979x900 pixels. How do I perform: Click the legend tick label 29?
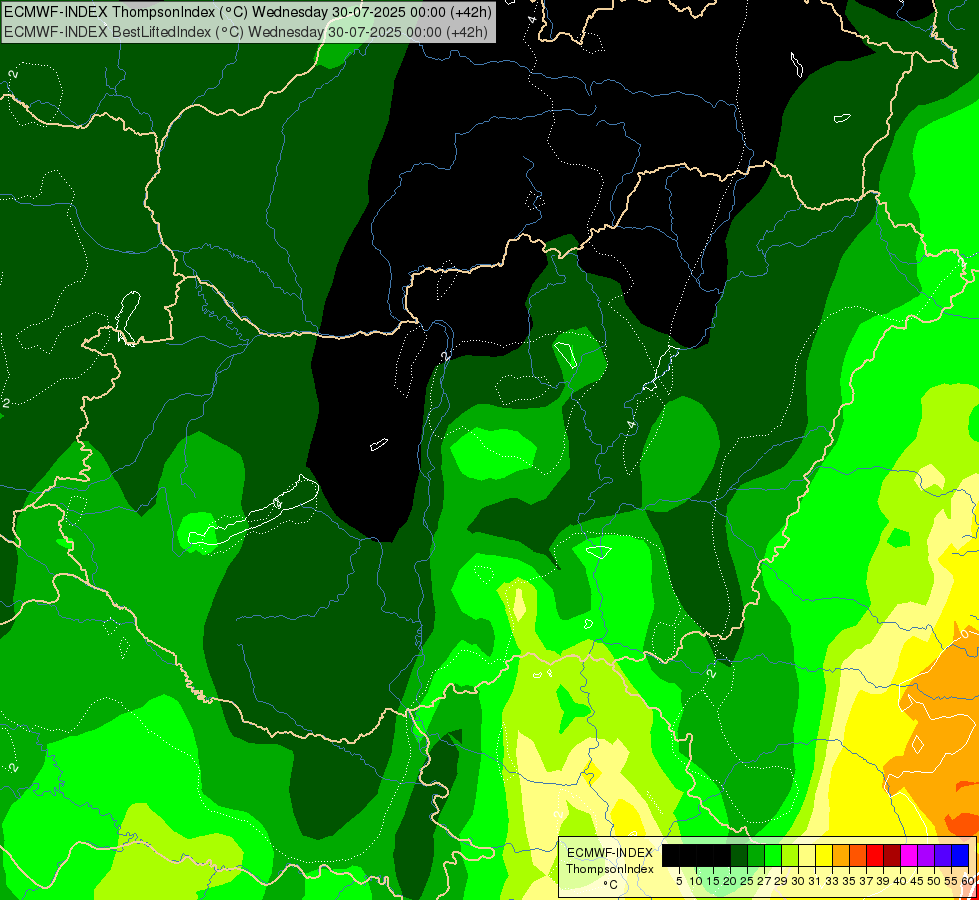pos(781,881)
